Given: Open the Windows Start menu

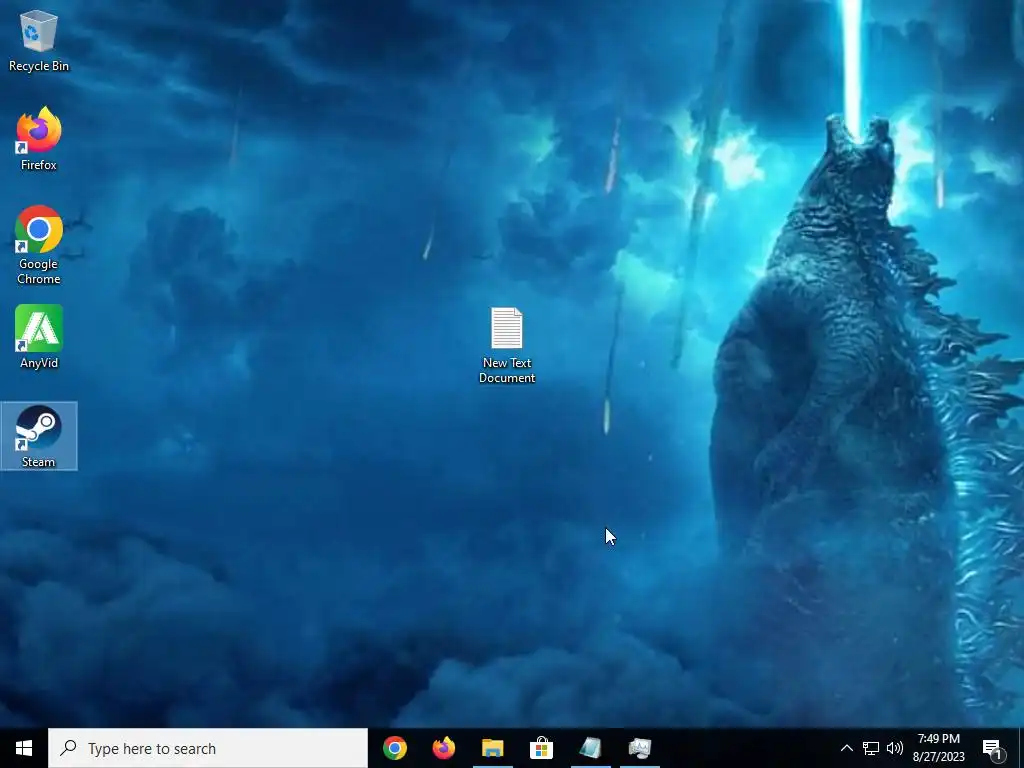Looking at the screenshot, I should (24, 748).
